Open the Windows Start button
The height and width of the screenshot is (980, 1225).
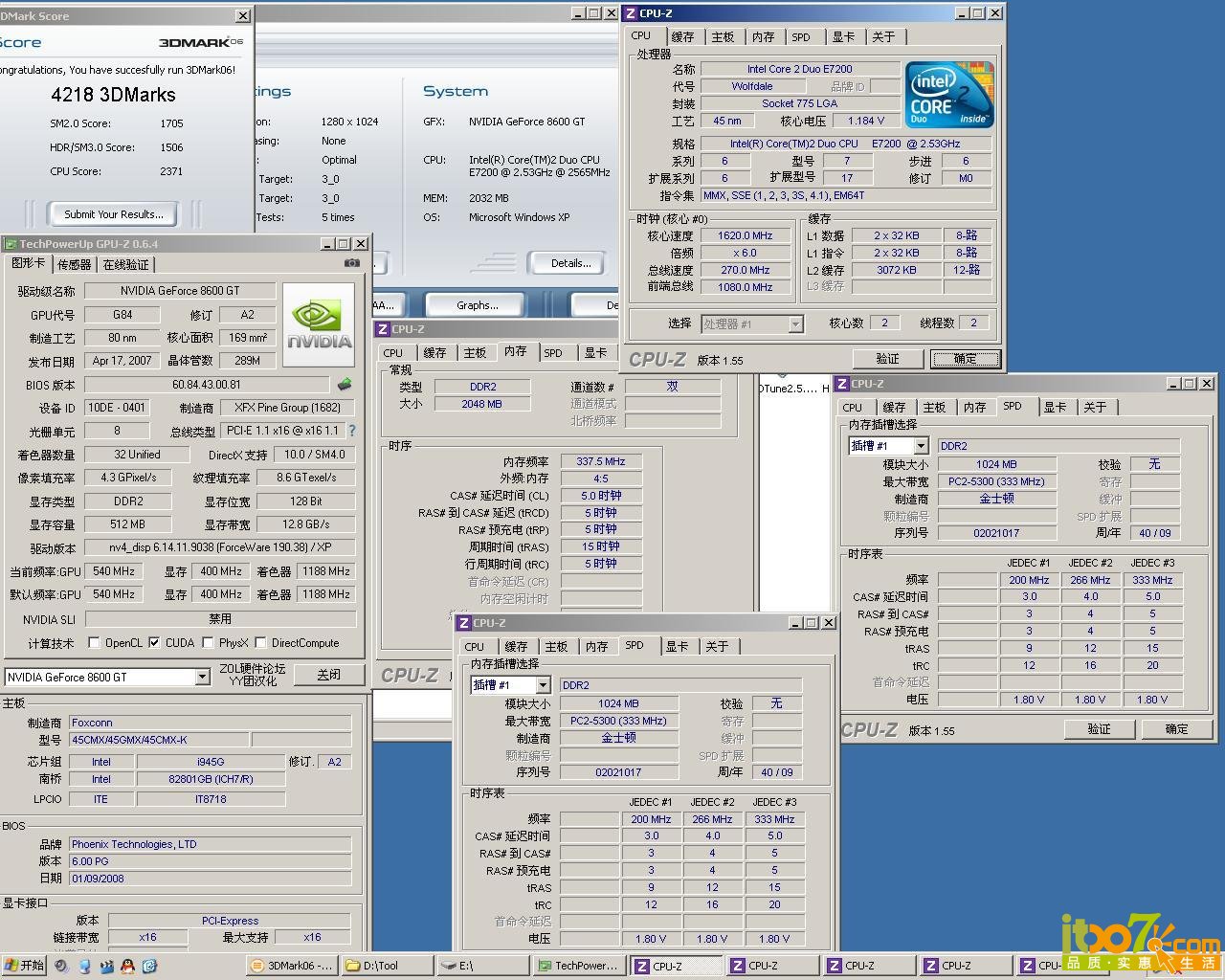(x=24, y=966)
